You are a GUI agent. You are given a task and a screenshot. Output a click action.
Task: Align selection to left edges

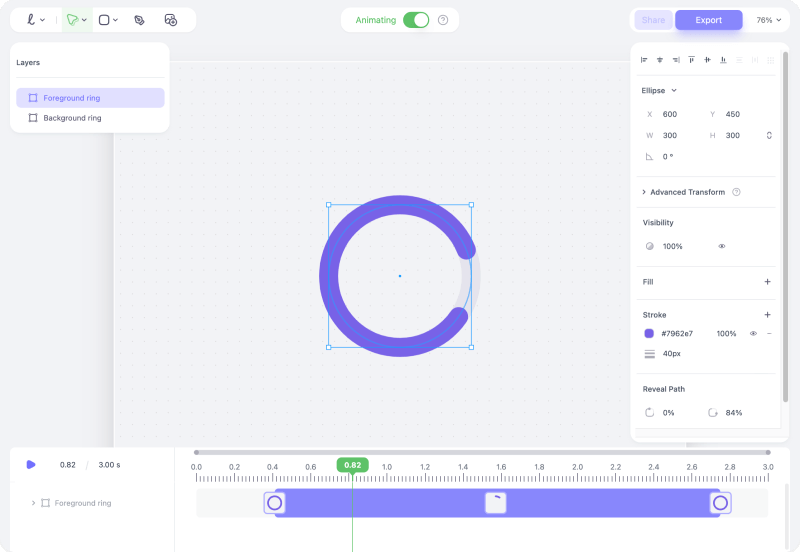644,60
